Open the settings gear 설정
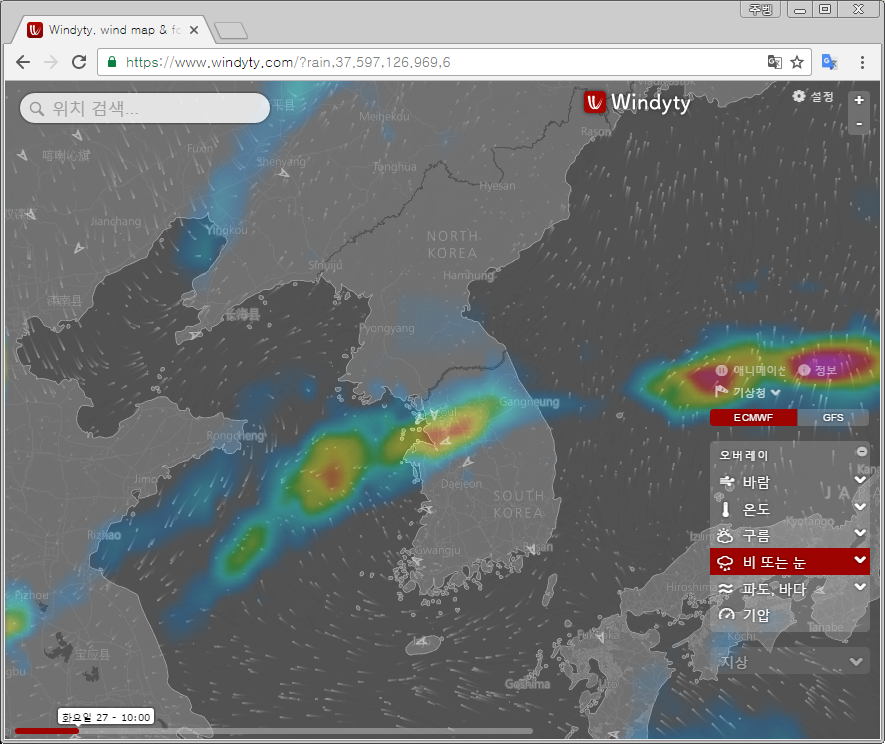The height and width of the screenshot is (744, 885). 799,96
